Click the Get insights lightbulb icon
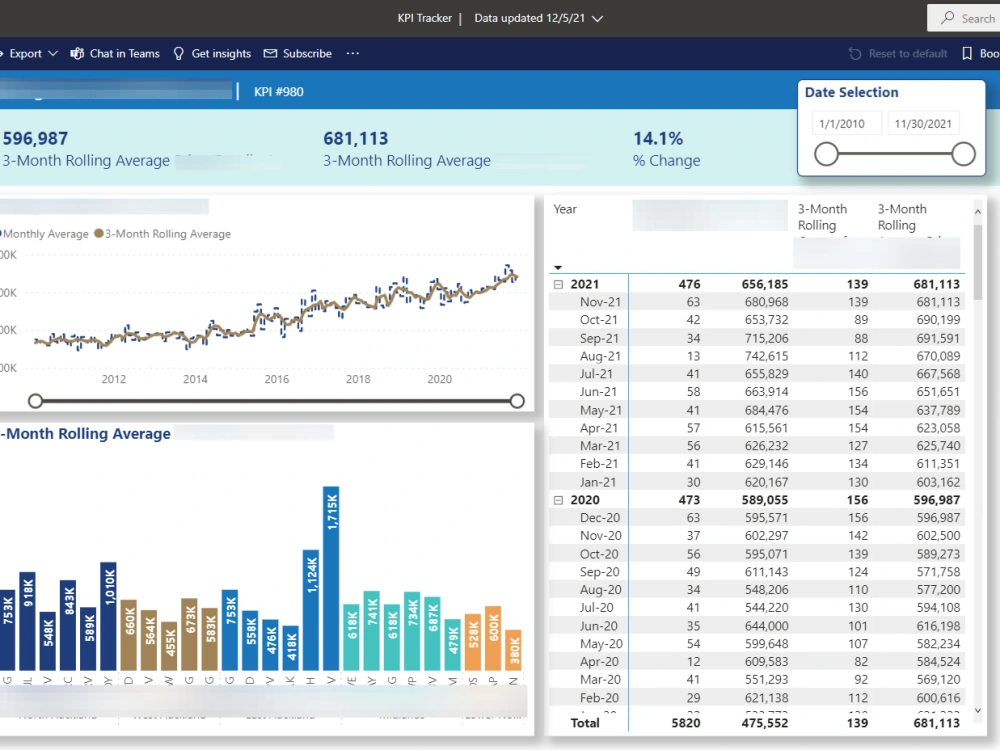Image resolution: width=1000 pixels, height=750 pixels. (x=178, y=53)
